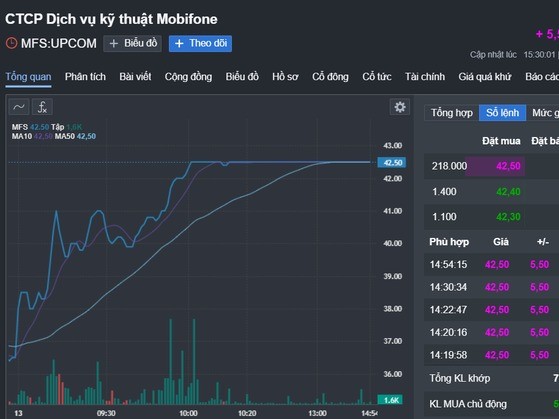This screenshot has height=419, width=559.
Task: Click bid price 42,30 cell
Action: [x=508, y=217]
